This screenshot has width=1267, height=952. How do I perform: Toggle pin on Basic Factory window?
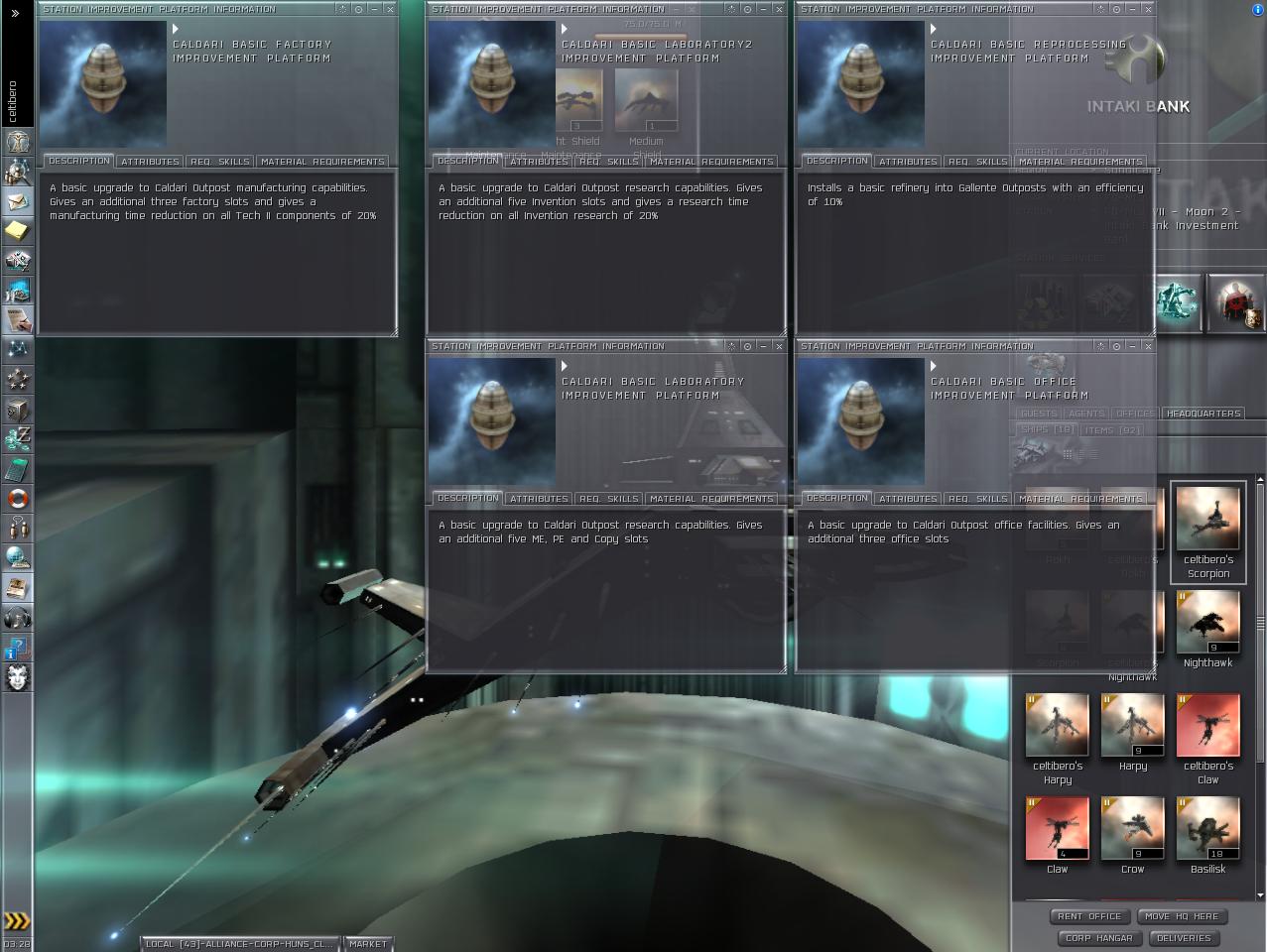point(358,9)
